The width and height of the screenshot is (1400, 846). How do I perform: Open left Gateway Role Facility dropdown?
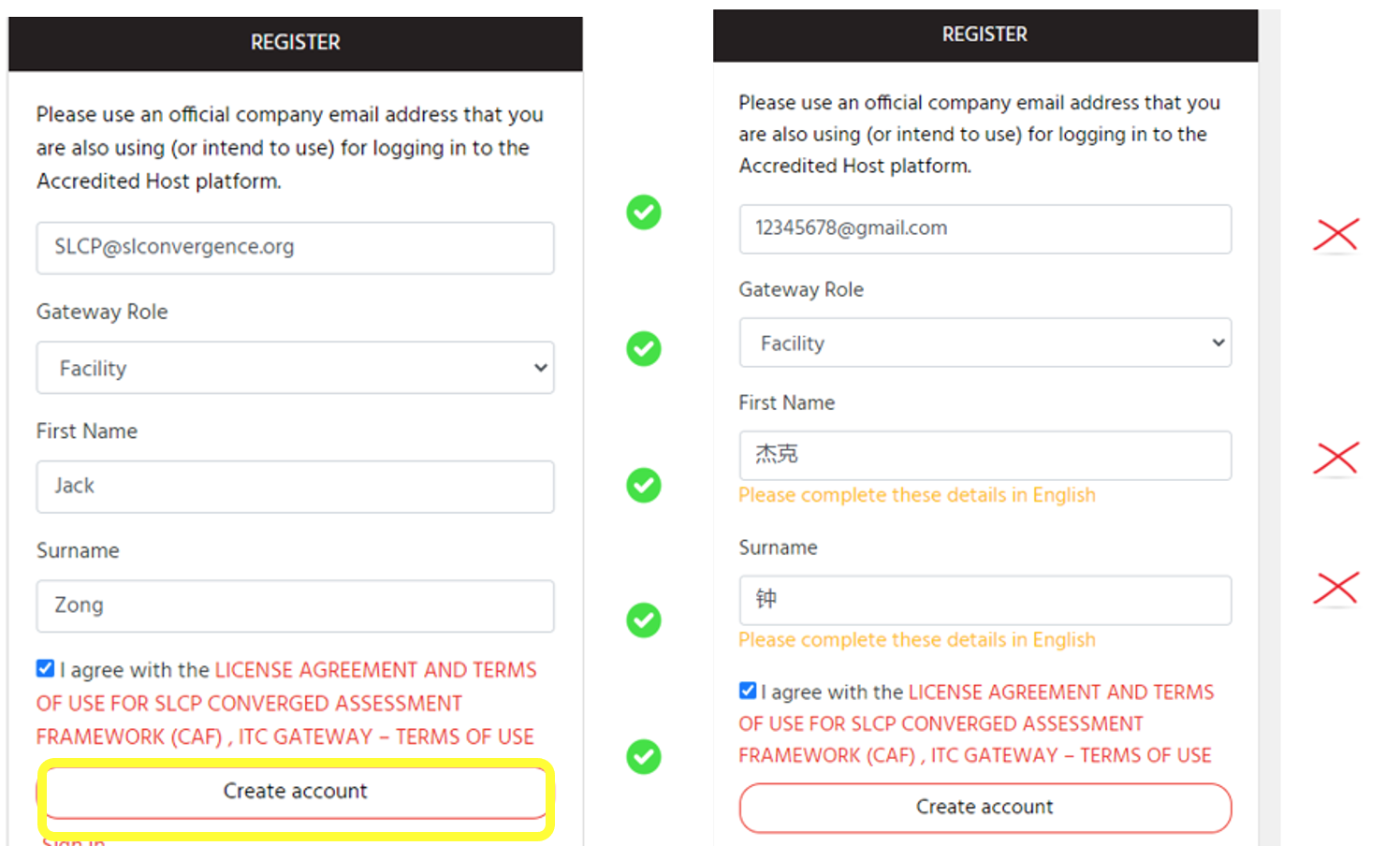[295, 368]
